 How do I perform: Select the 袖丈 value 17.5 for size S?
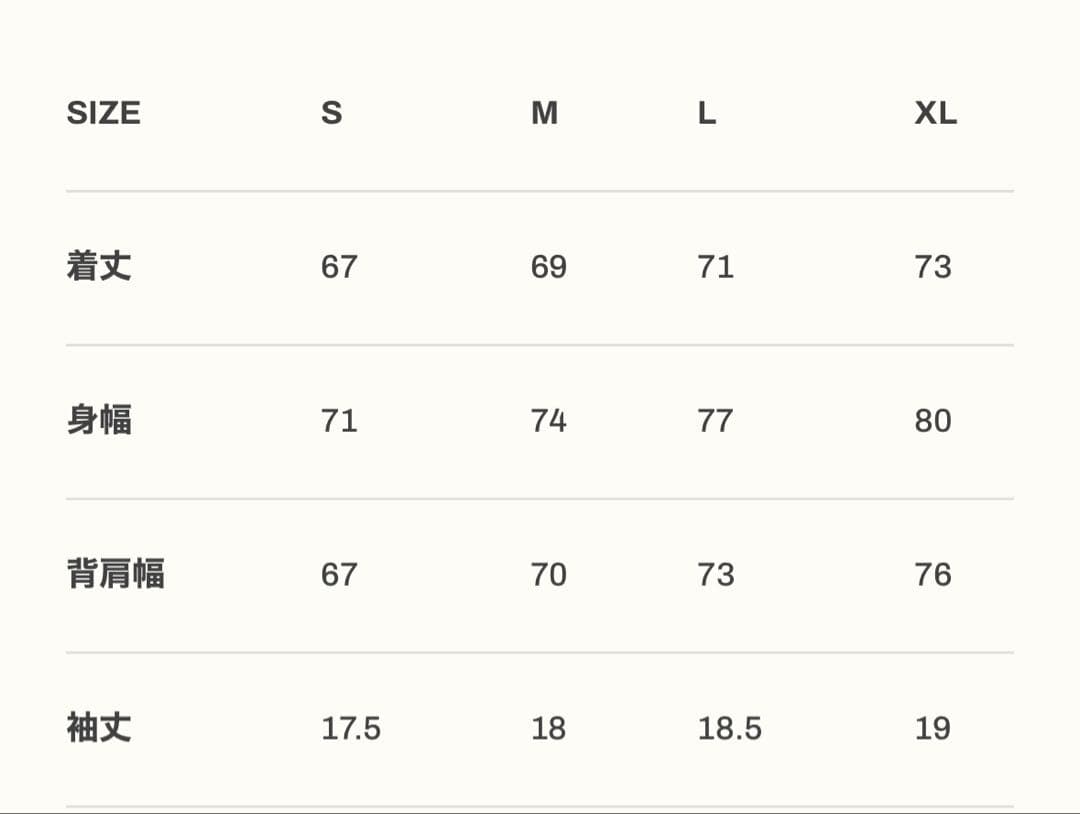[x=351, y=728]
